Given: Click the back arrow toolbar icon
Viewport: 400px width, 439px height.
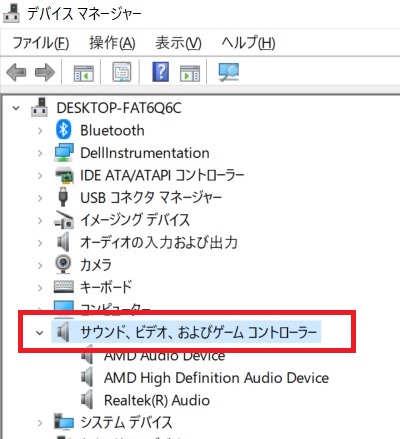Looking at the screenshot, I should click(16, 72).
